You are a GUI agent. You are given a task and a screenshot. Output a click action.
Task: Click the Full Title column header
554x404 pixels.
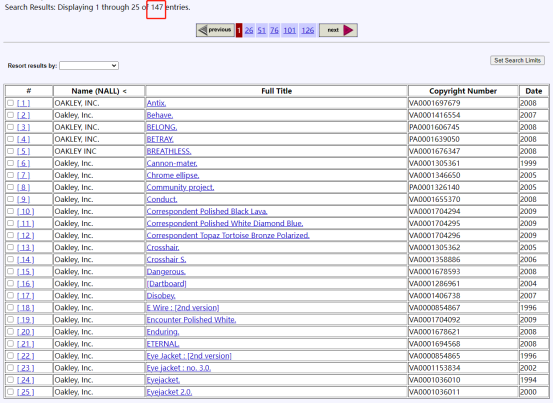pyautogui.click(x=277, y=91)
